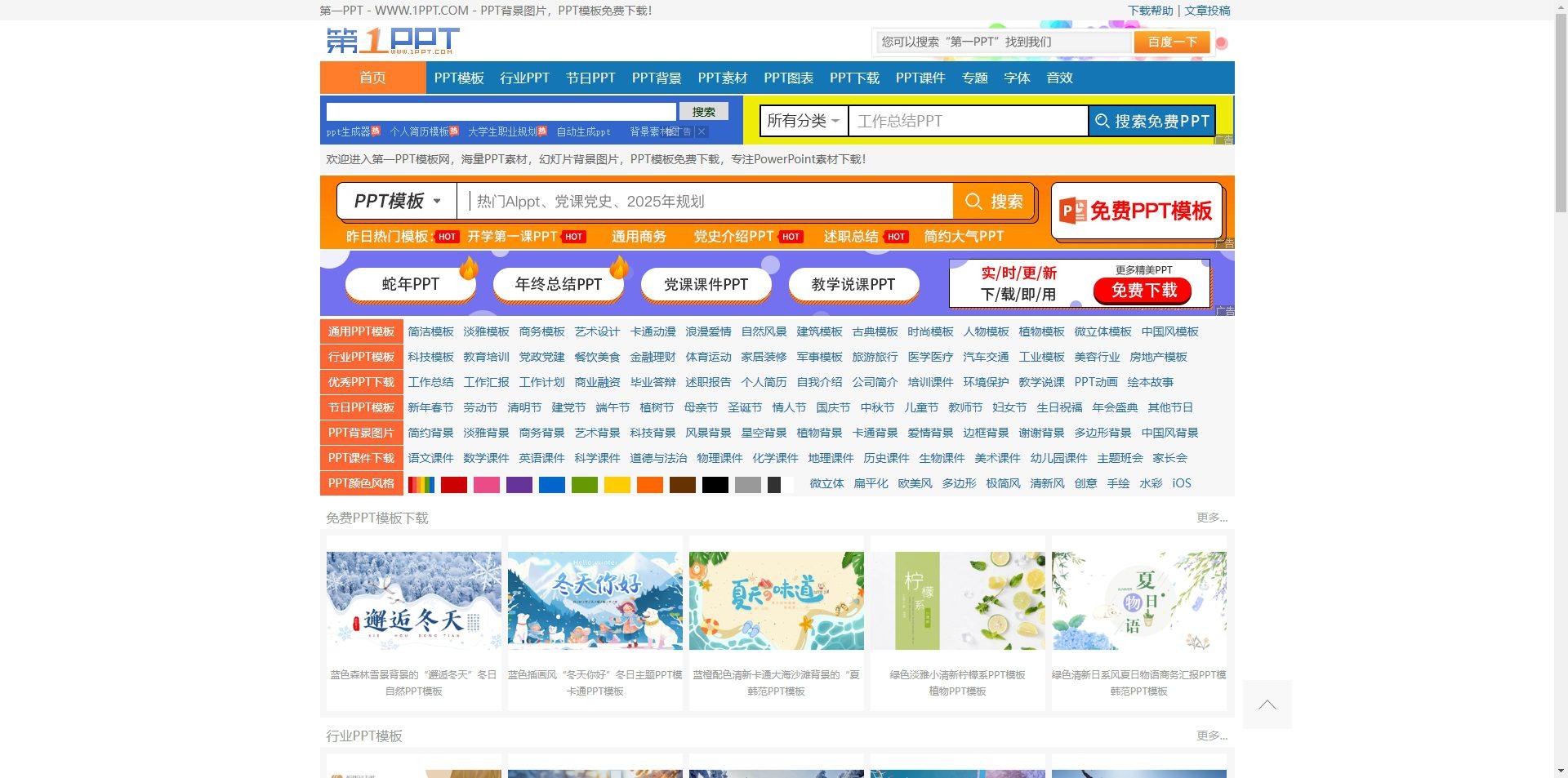Image resolution: width=1568 pixels, height=778 pixels.
Task: Click the 百度一下 search button
Action: tap(1171, 41)
